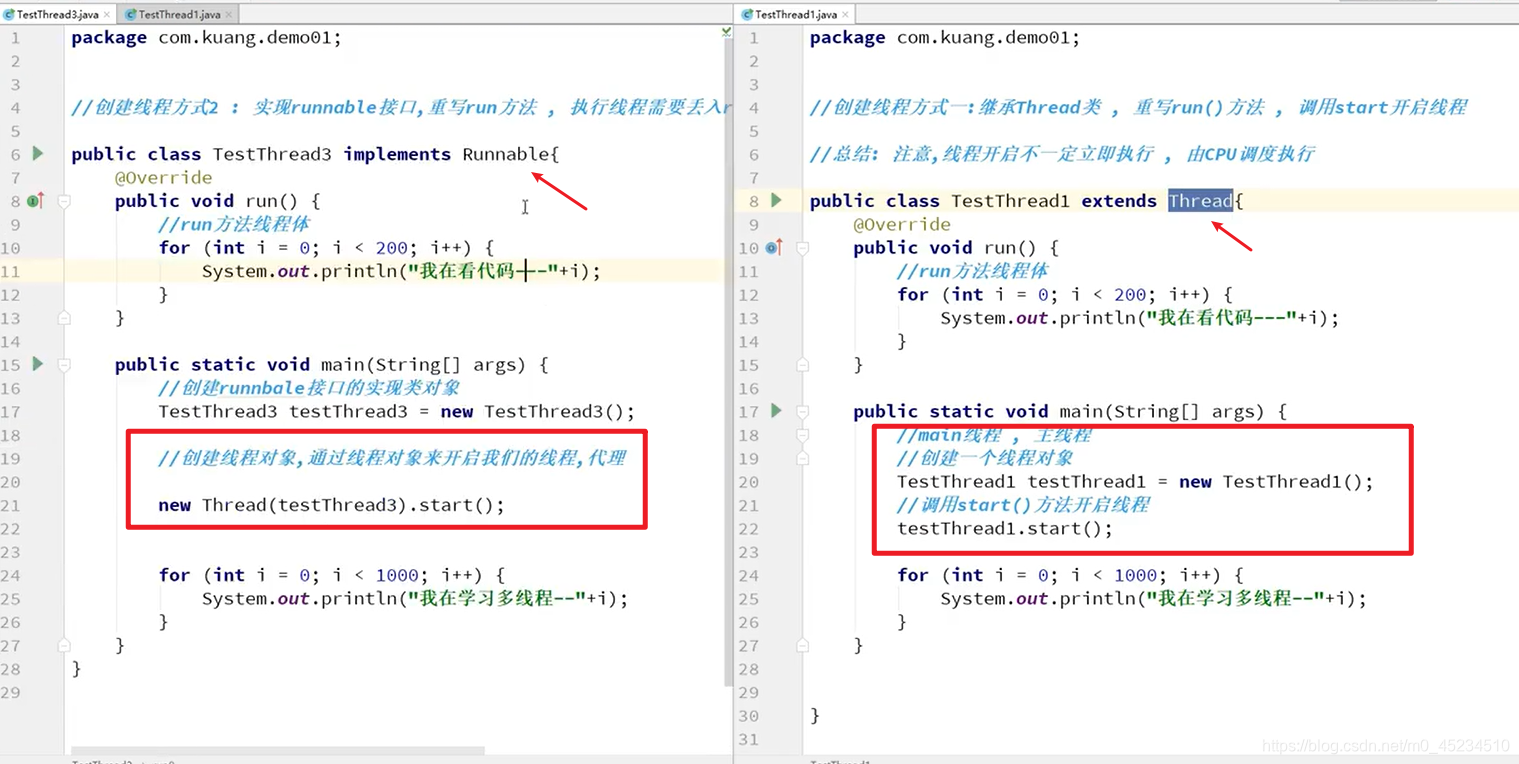Click 'Runnable' in TestThread3 class declaration

coord(506,154)
